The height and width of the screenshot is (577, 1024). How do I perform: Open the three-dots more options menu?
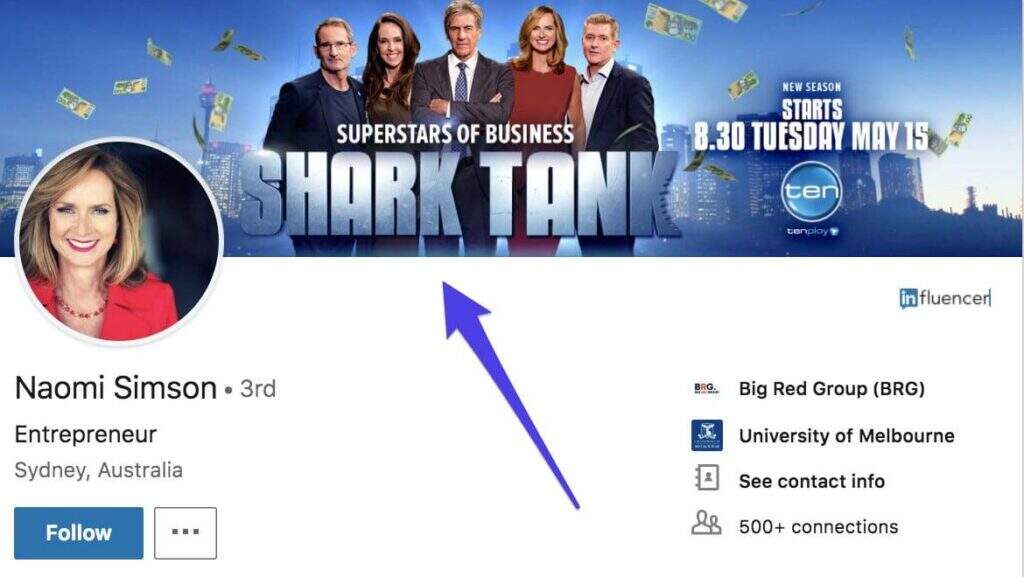click(185, 533)
